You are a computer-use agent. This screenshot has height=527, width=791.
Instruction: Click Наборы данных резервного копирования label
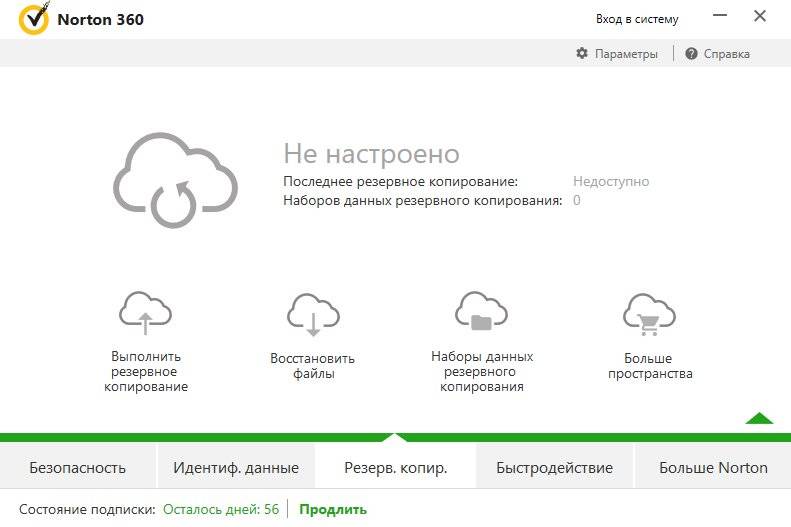pos(482,371)
